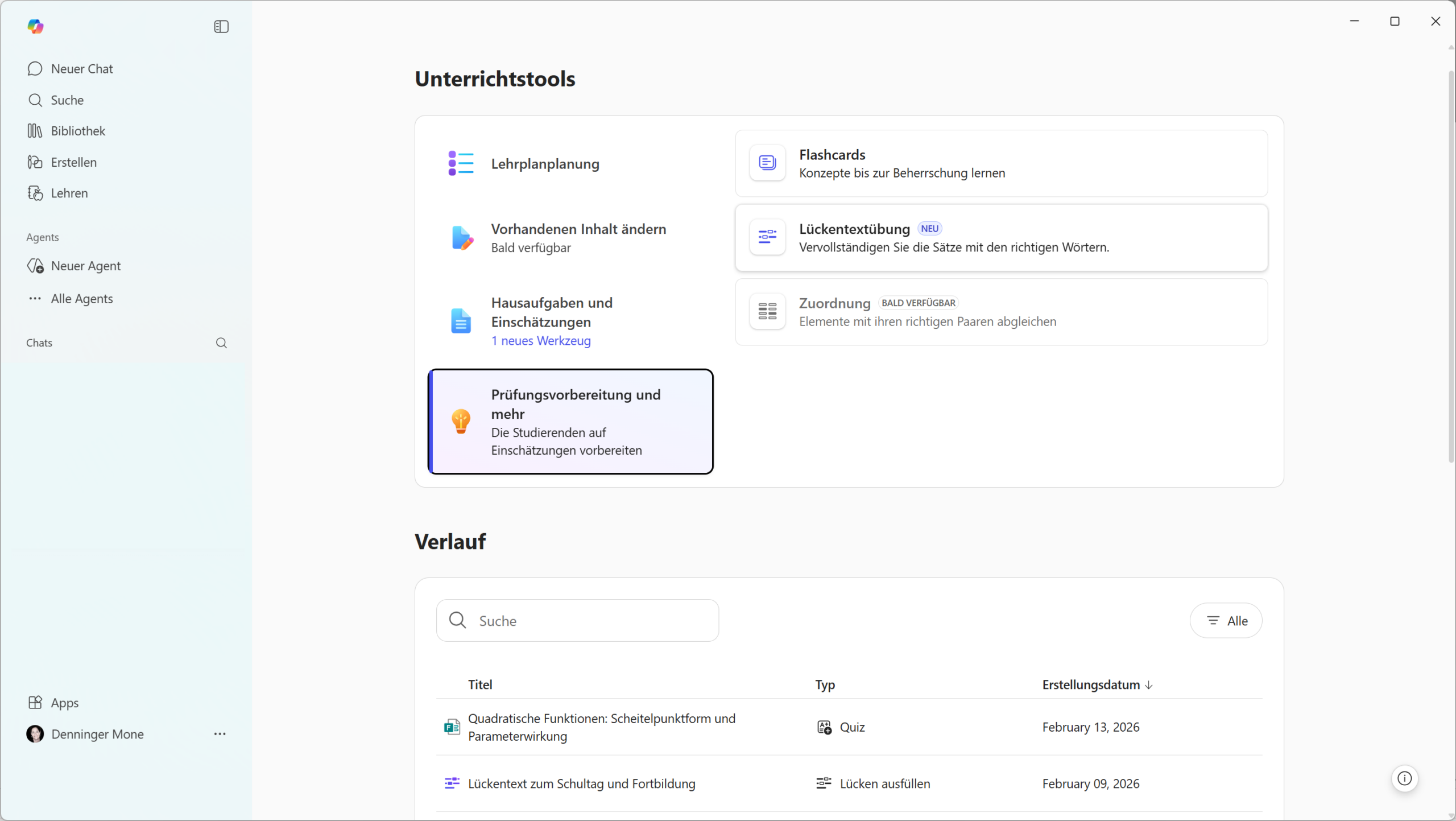Open the Flashcards tool
This screenshot has width=1456, height=821.
pos(1000,163)
